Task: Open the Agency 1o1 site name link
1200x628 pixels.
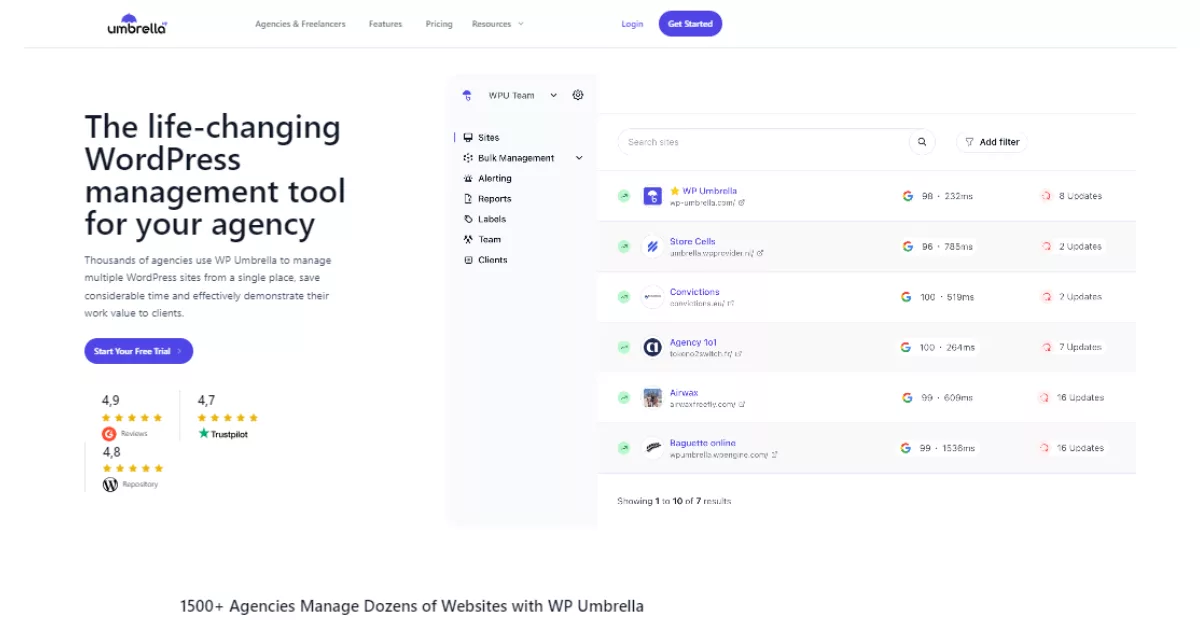Action: click(x=693, y=342)
